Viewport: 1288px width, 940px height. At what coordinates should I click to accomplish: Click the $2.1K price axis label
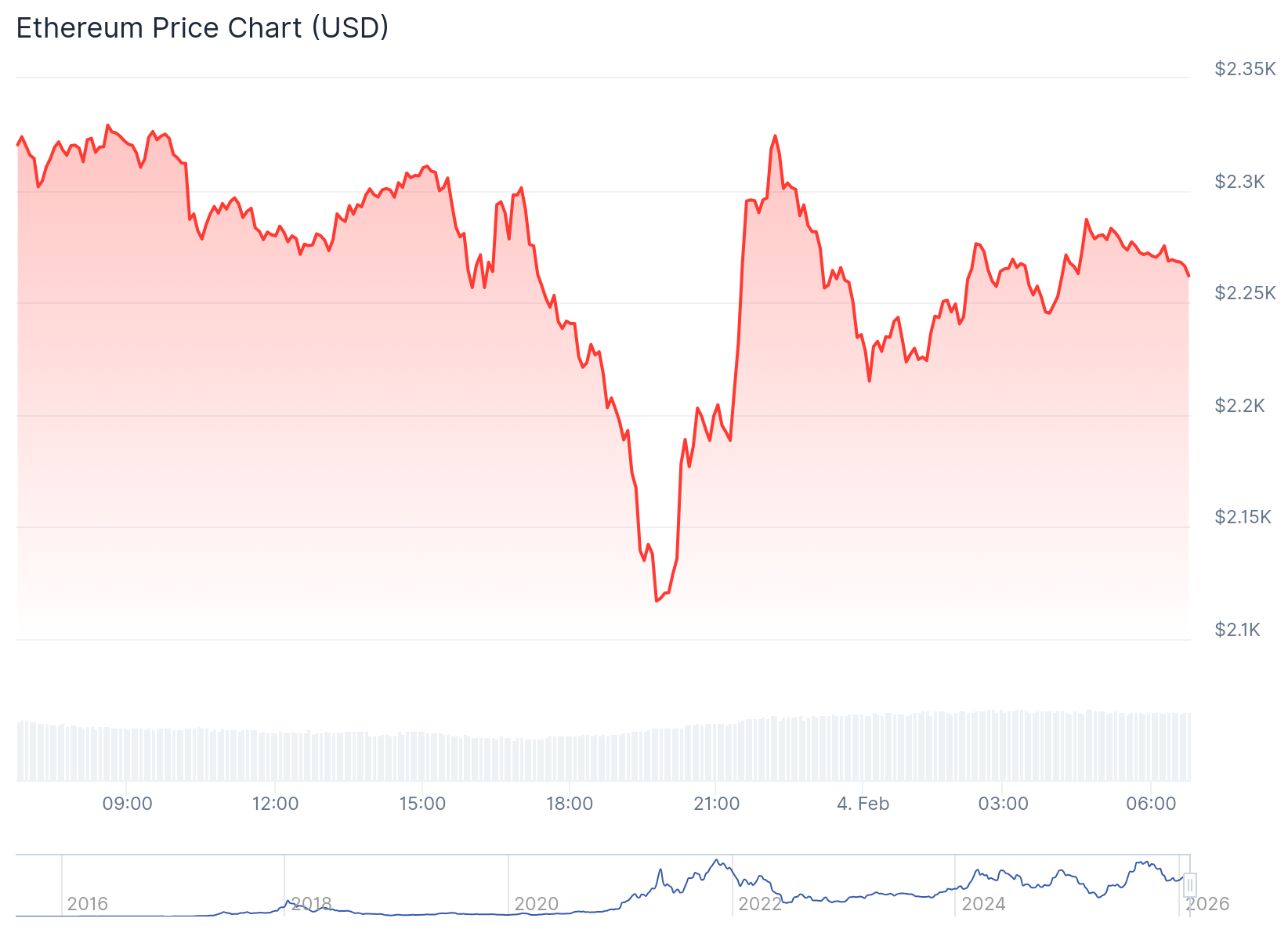point(1237,630)
